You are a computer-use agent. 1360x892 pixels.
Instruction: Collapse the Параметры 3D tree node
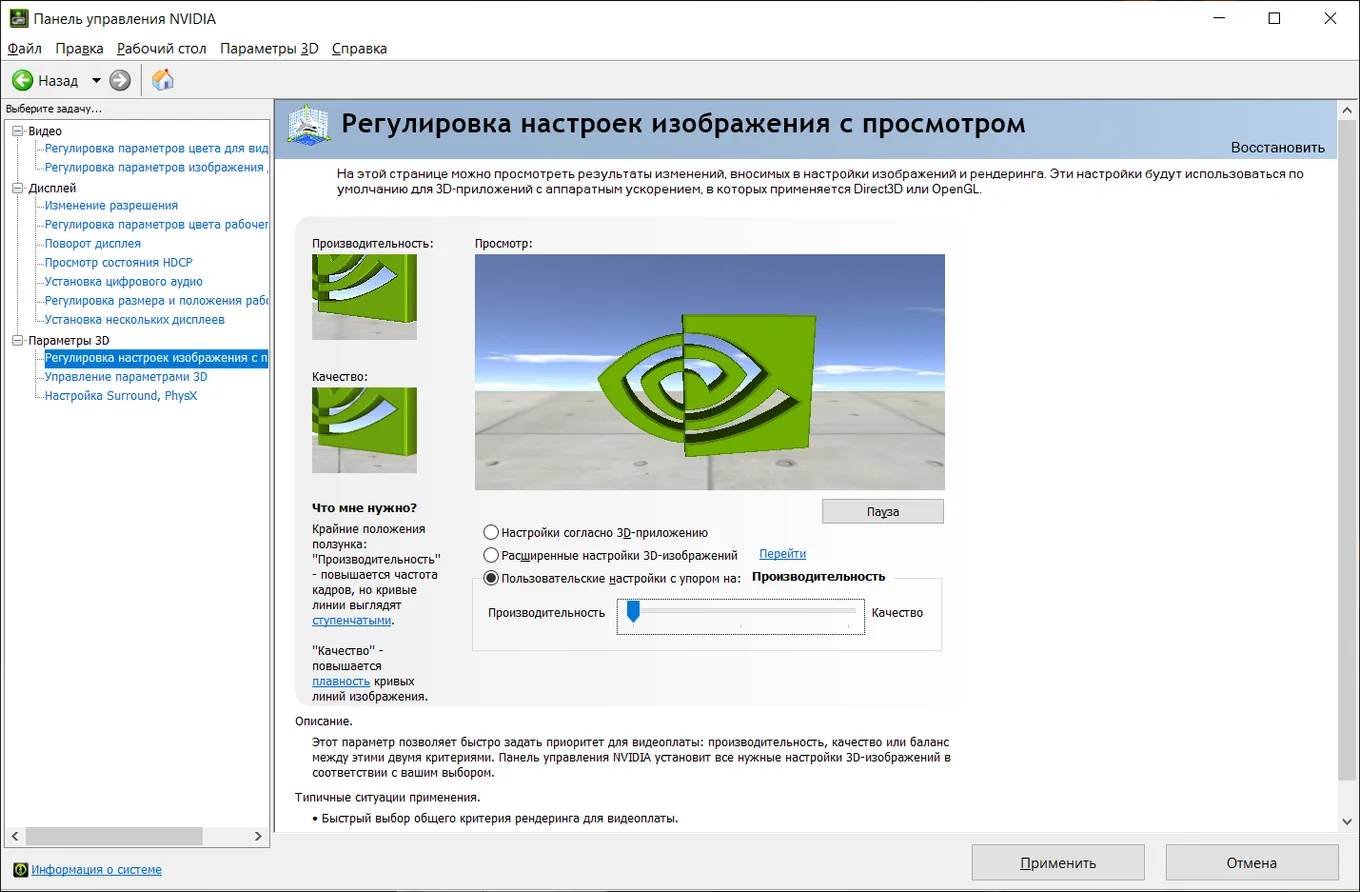coord(17,340)
